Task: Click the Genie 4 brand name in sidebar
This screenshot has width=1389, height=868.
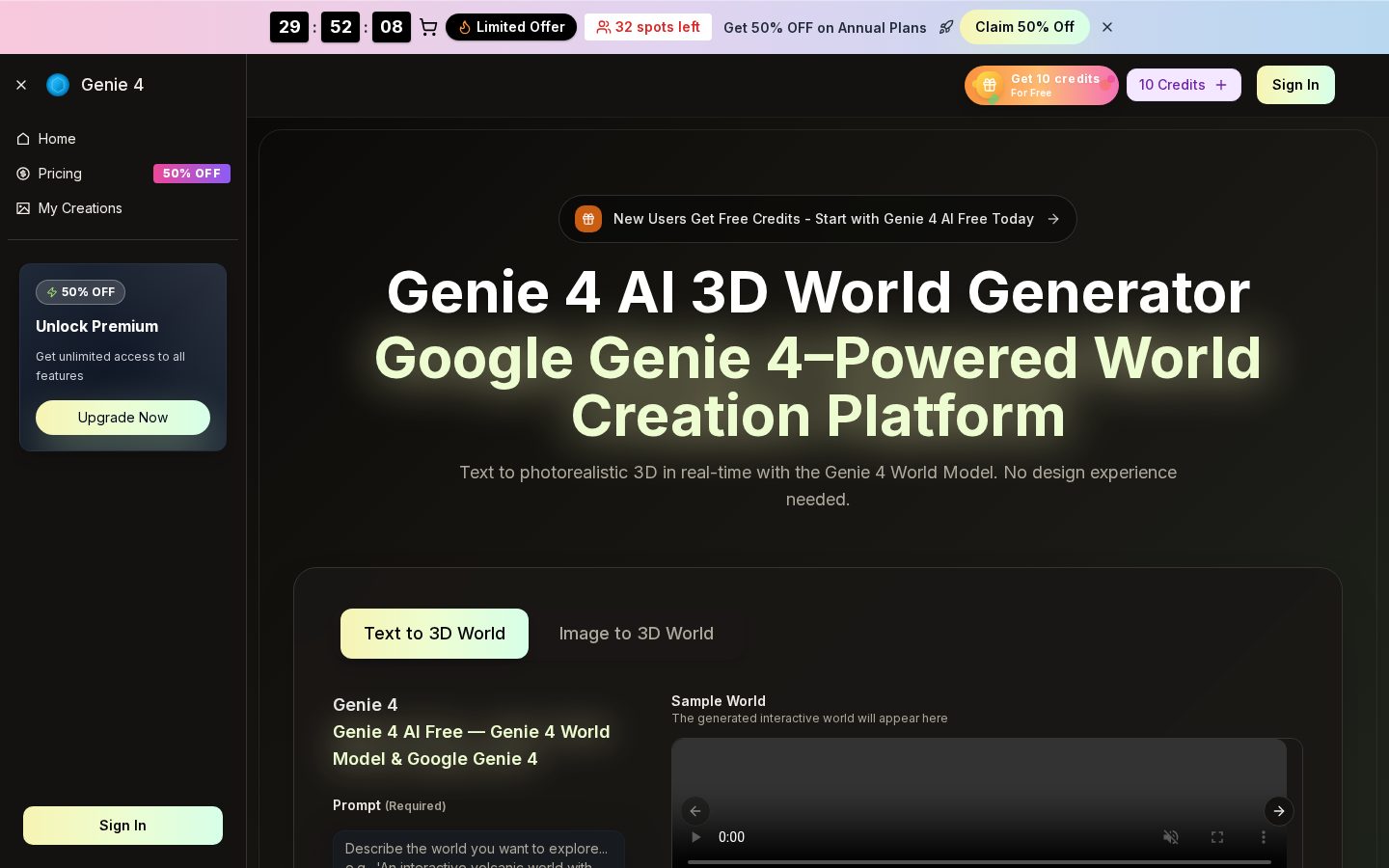Action: pos(112,85)
